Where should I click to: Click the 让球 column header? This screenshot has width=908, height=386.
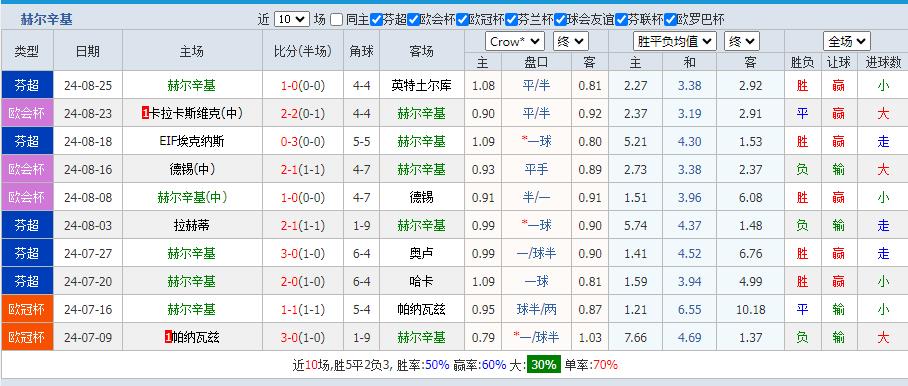[x=838, y=62]
